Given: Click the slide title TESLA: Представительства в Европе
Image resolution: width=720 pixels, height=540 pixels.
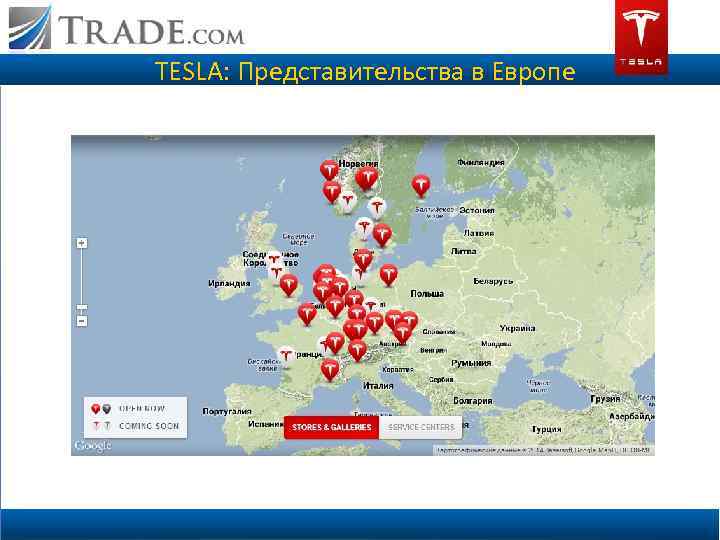Looking at the screenshot, I should [x=366, y=71].
